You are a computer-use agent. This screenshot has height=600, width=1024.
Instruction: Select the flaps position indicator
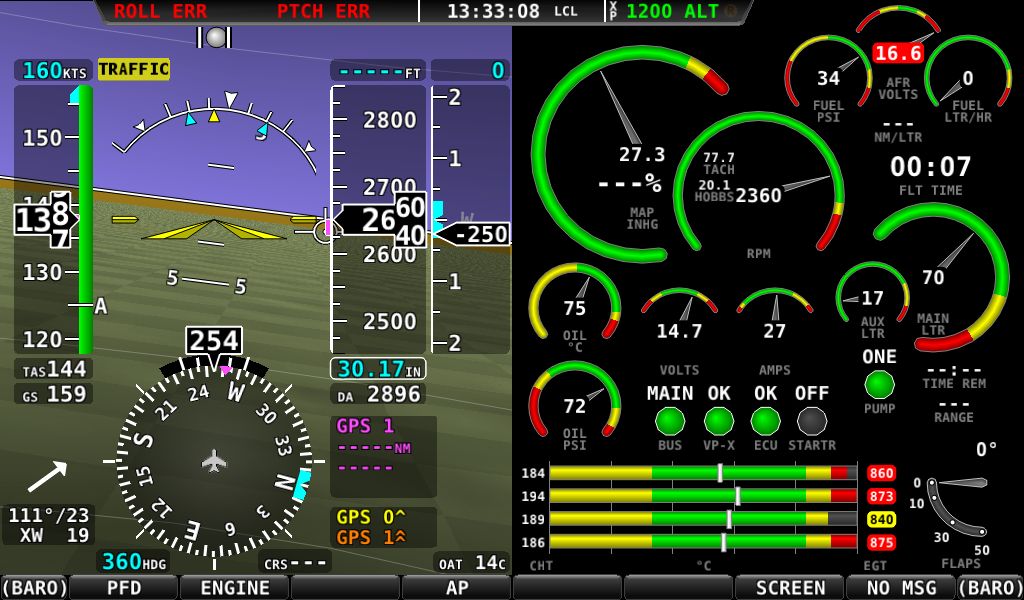957,506
